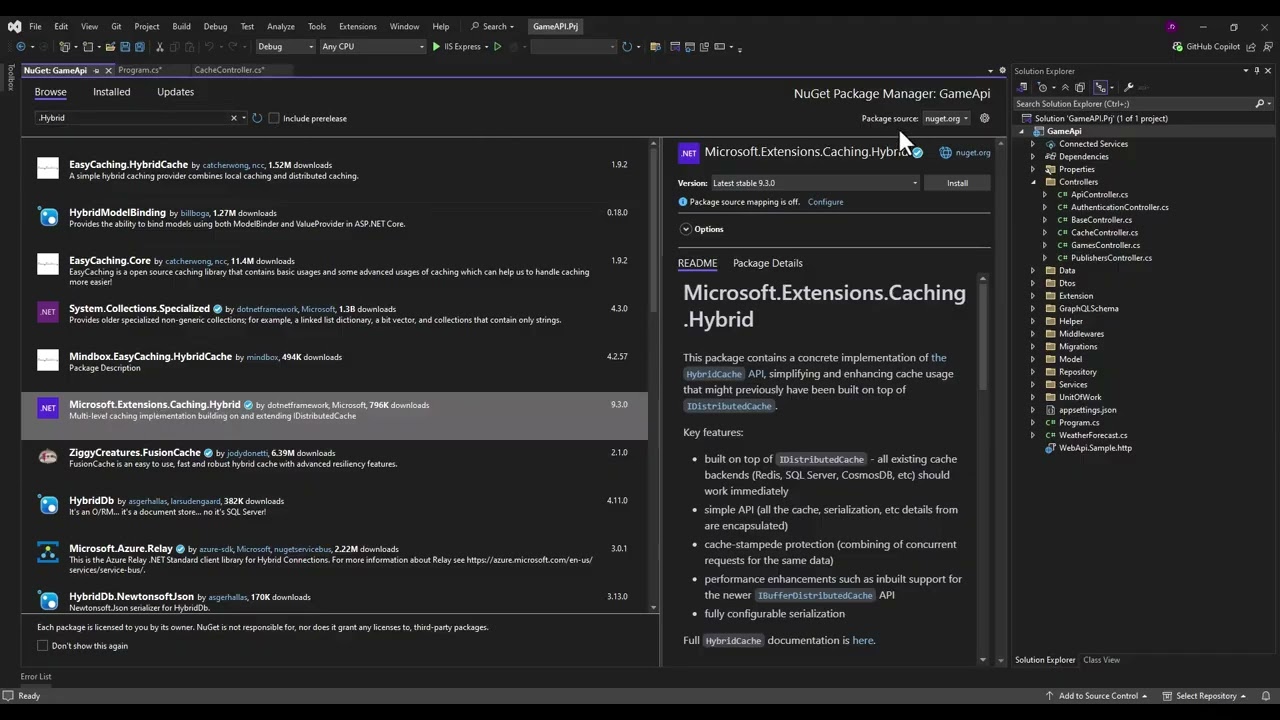Check the Don't show this again box

point(43,646)
